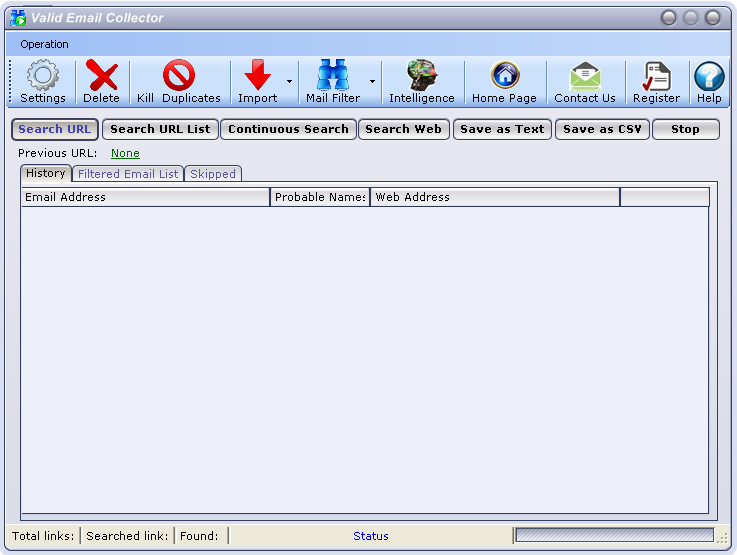Click the red X Delete icon
This screenshot has width=737, height=555.
tap(102, 75)
